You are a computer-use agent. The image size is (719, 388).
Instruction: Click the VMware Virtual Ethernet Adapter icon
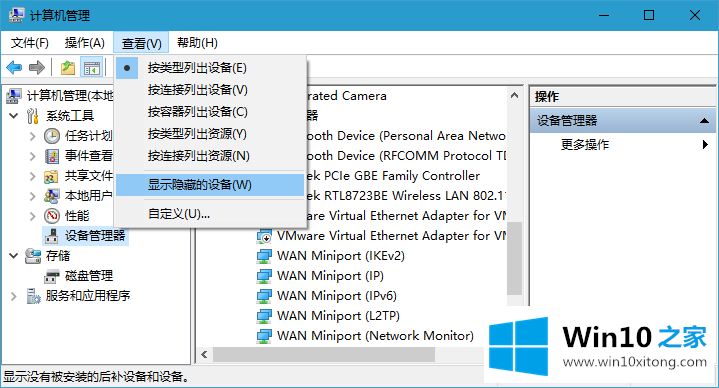pos(264,236)
